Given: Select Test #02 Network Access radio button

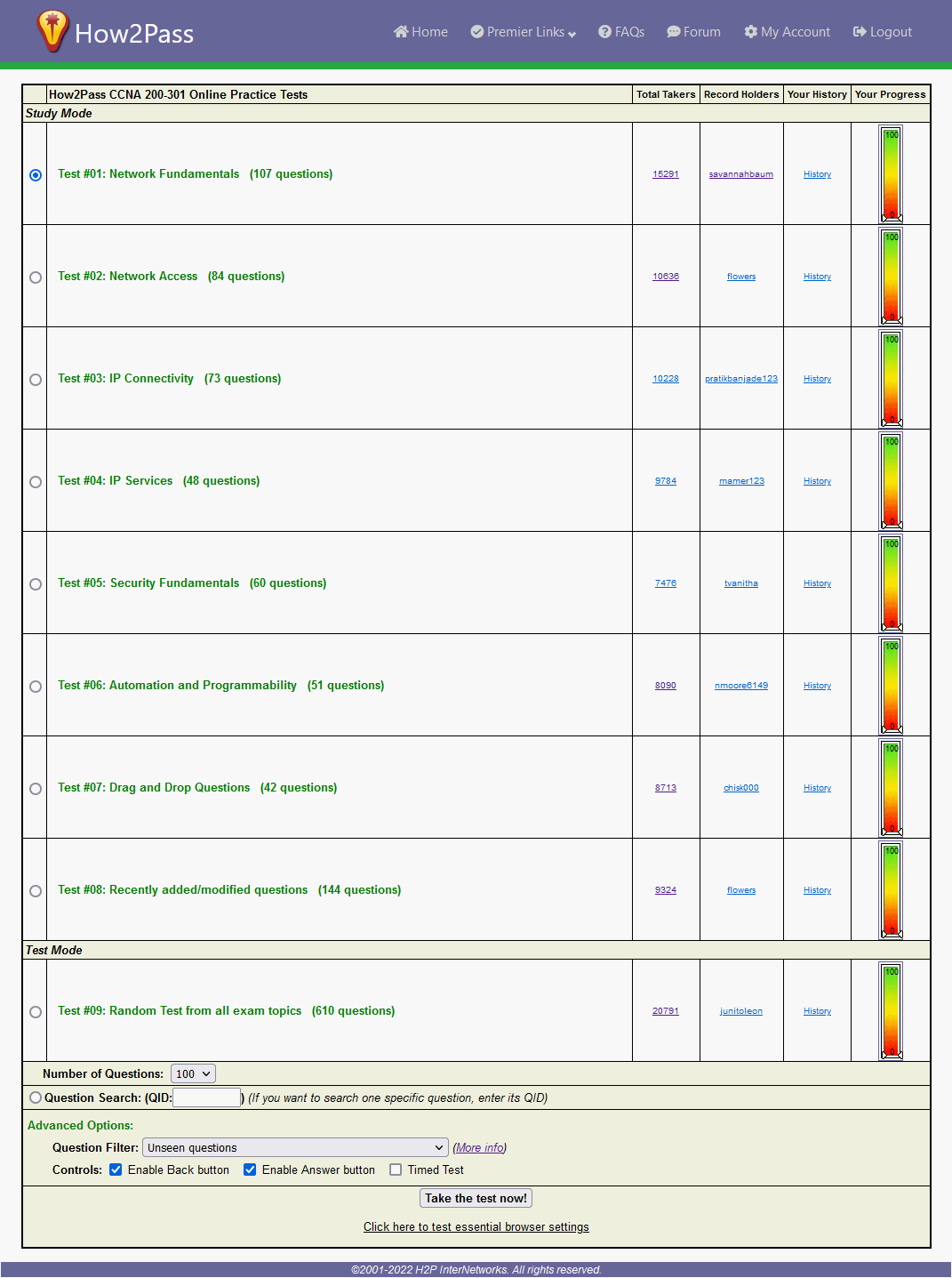Looking at the screenshot, I should coord(36,277).
